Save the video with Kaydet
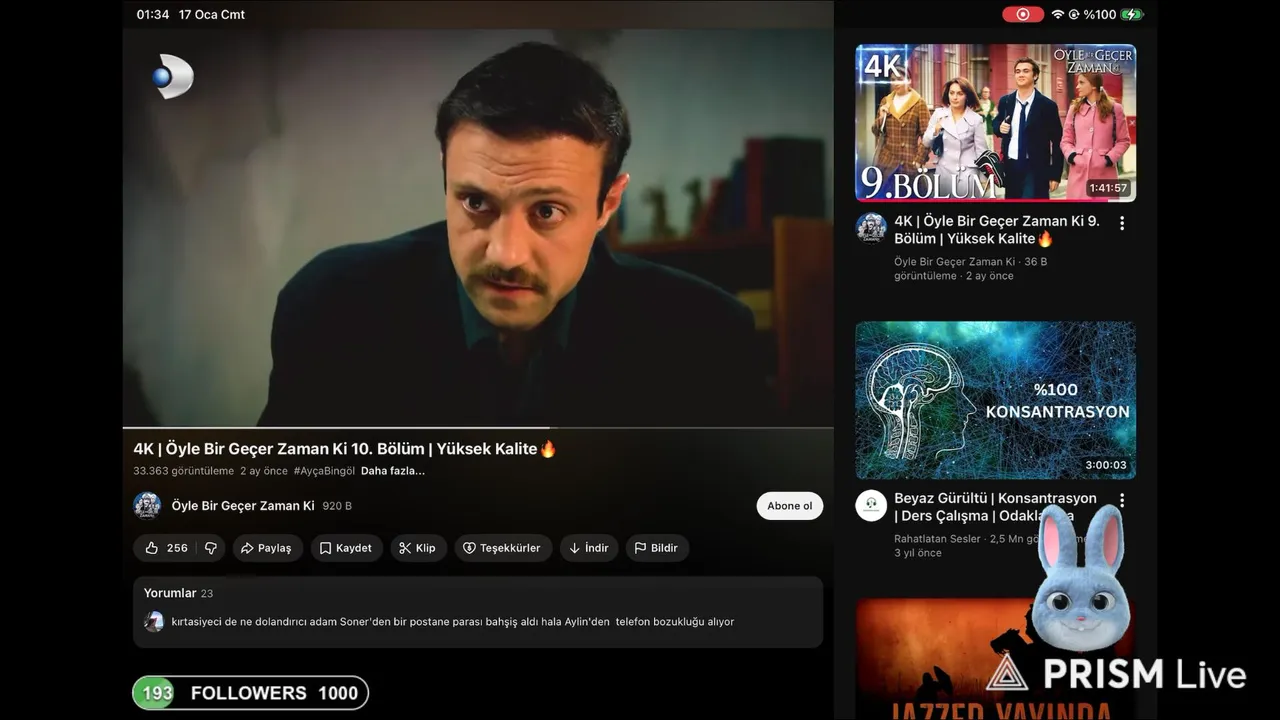The height and width of the screenshot is (720, 1280). (346, 548)
